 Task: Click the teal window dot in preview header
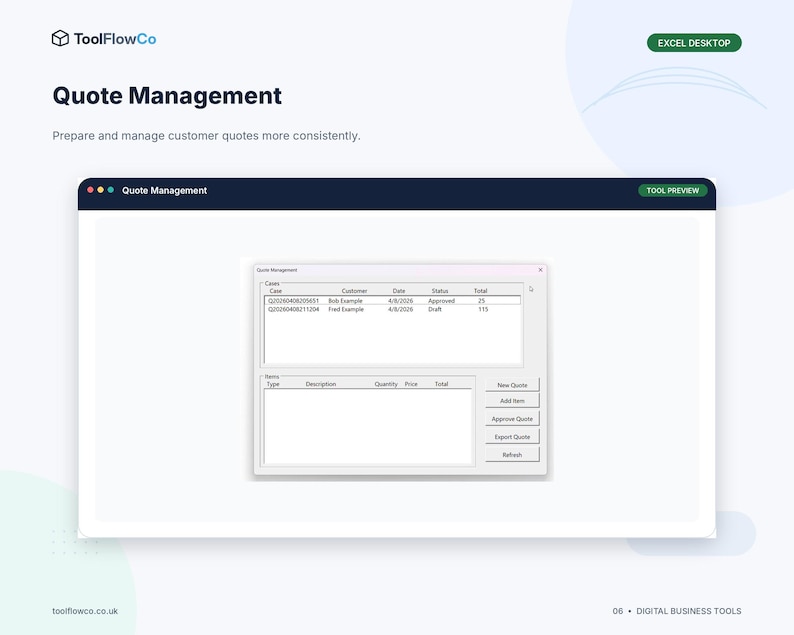click(x=110, y=190)
